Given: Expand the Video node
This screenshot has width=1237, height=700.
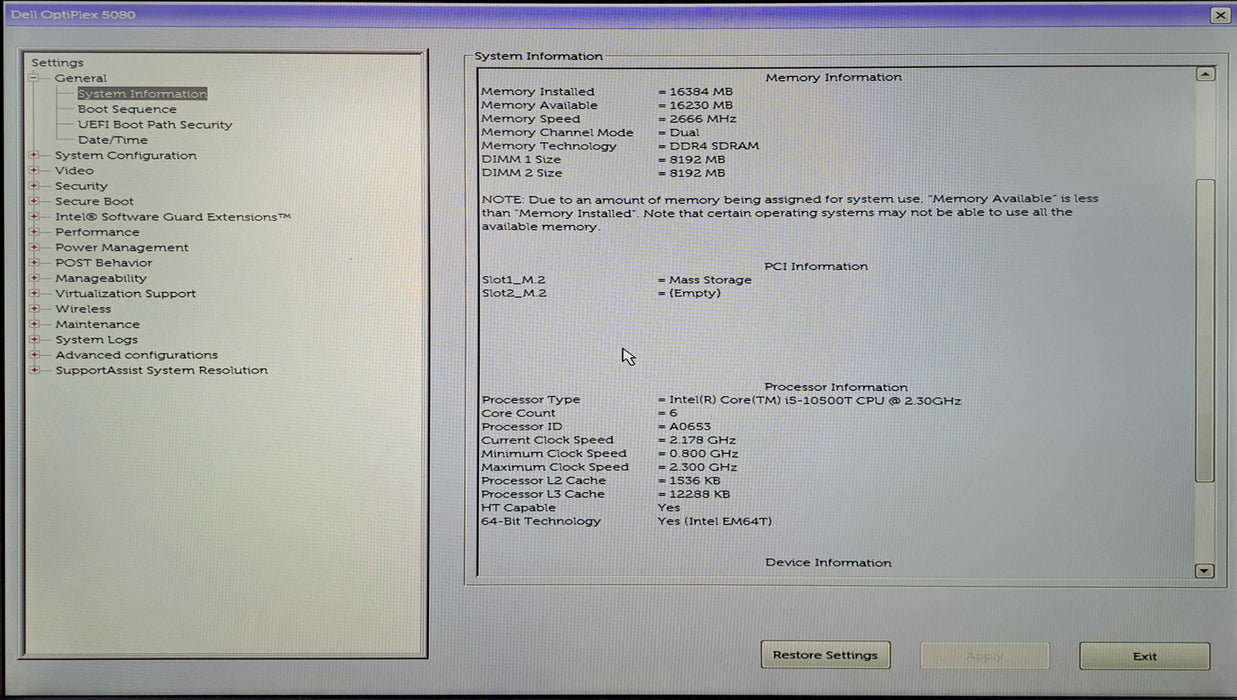Looking at the screenshot, I should (34, 171).
